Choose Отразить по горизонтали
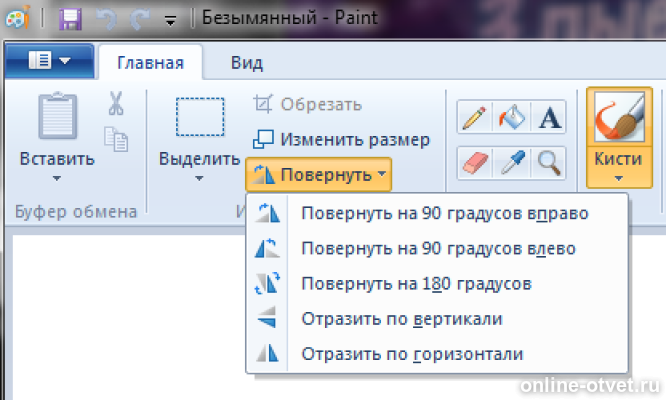Image resolution: width=666 pixels, height=400 pixels. coord(437,354)
